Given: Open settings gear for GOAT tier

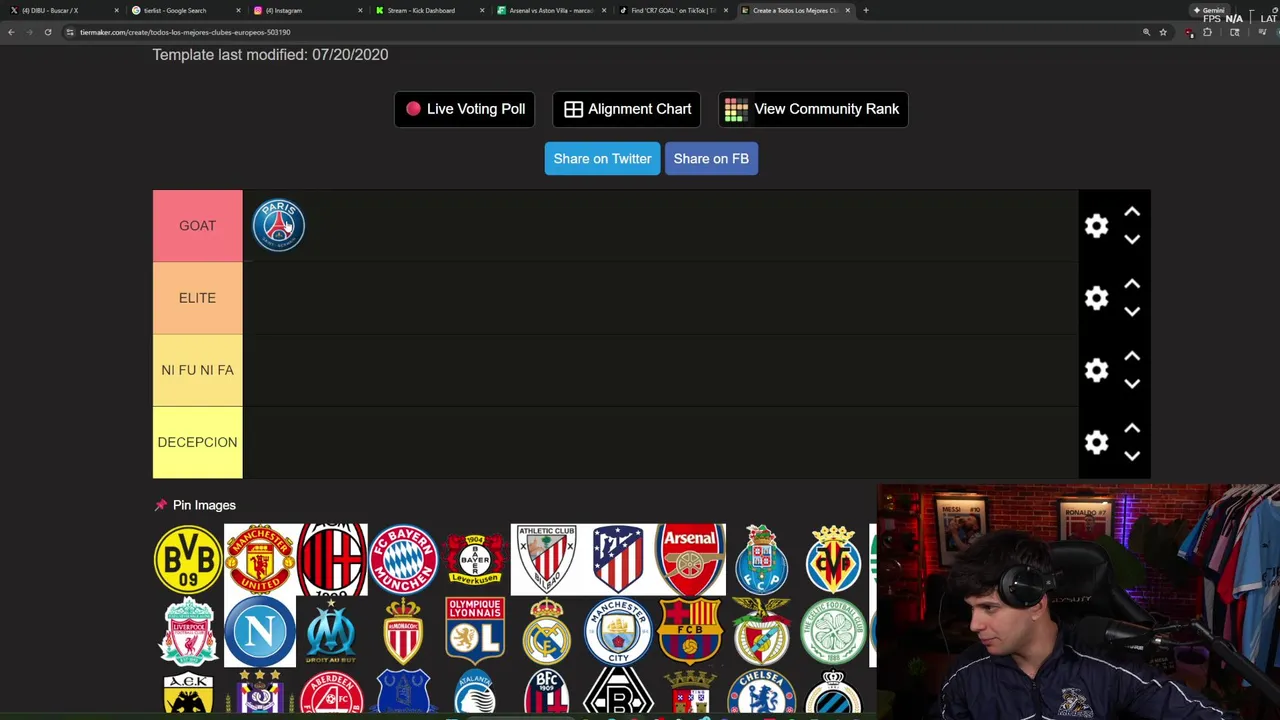Looking at the screenshot, I should pos(1096,226).
